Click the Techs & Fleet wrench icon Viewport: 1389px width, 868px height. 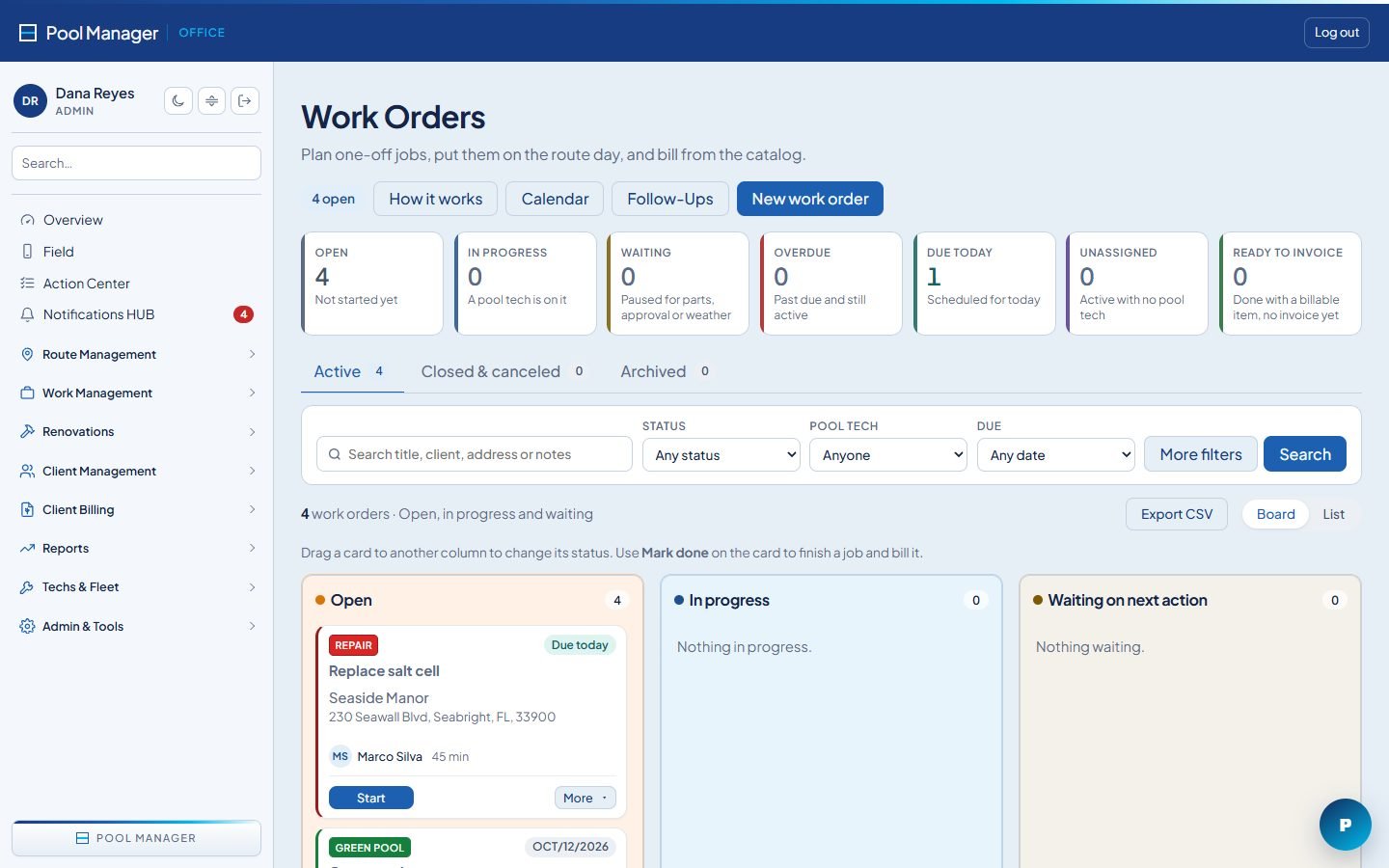[x=27, y=586]
